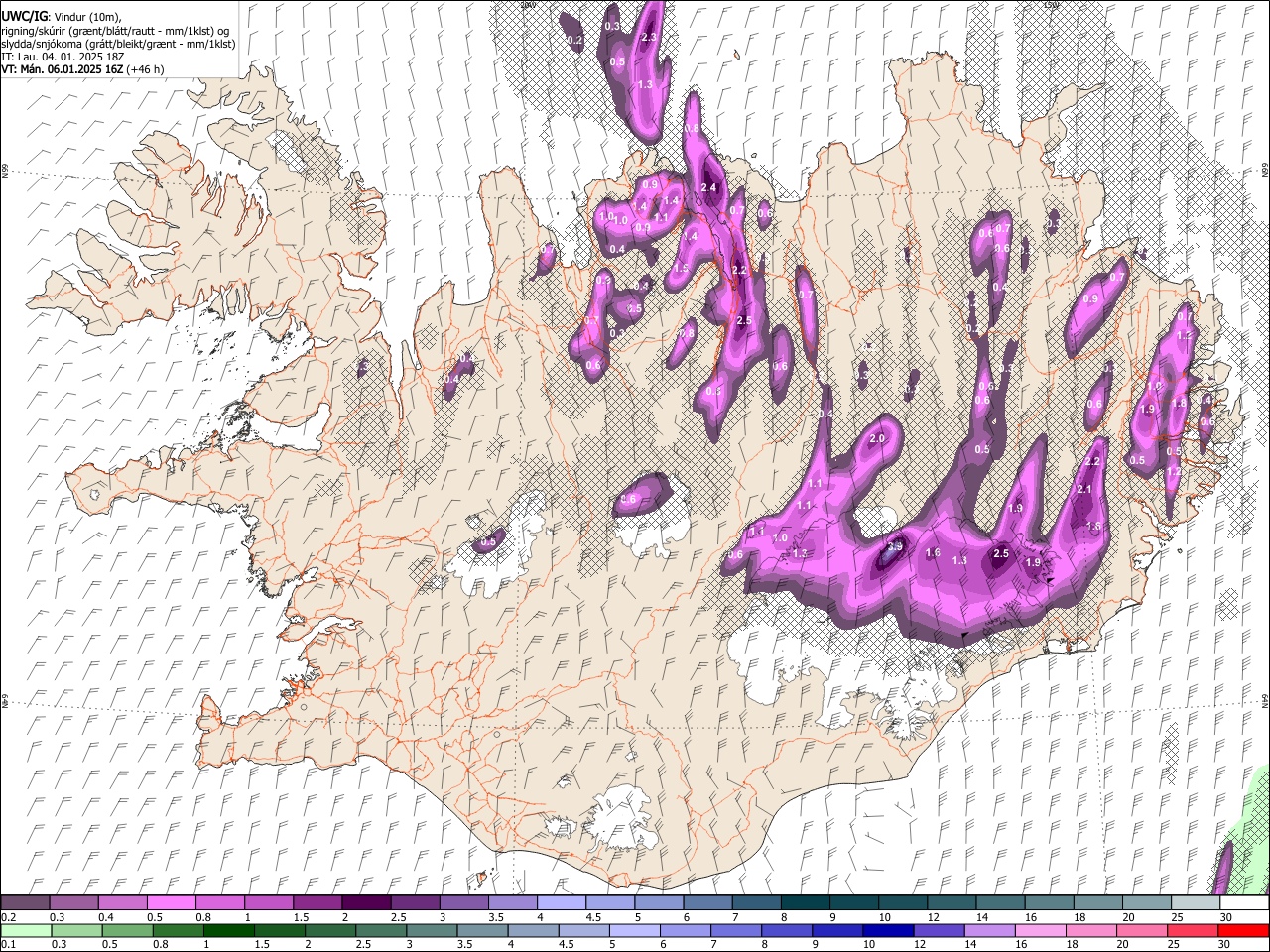Select the darkest purple 2 snow legend swatch
This screenshot has height=952, width=1270.
click(365, 903)
